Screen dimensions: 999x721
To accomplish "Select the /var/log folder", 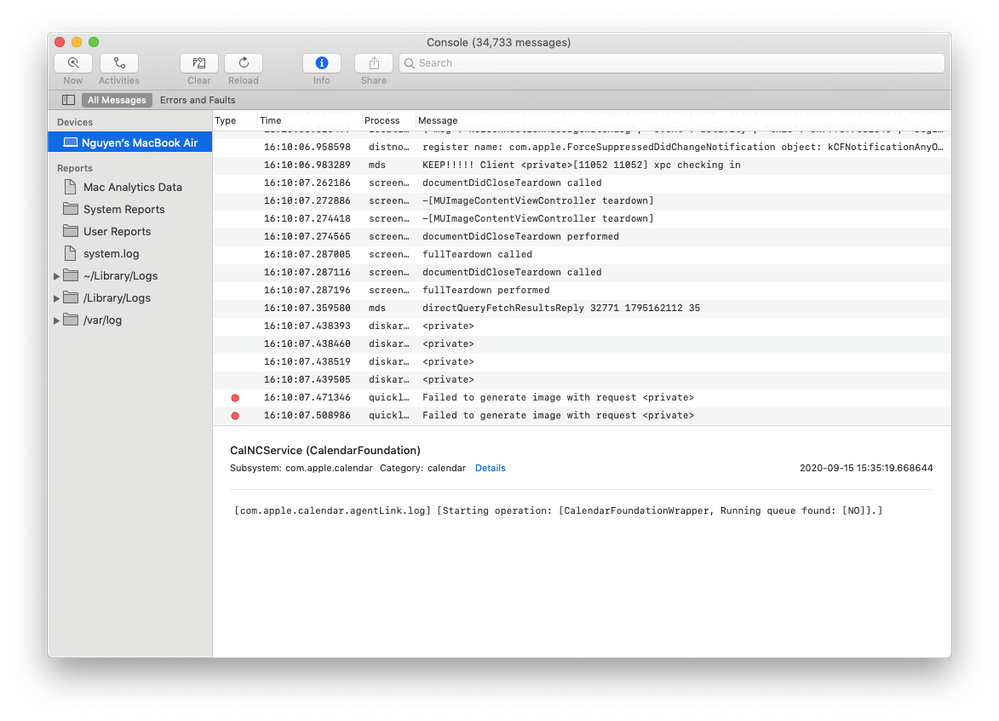I will [x=102, y=320].
